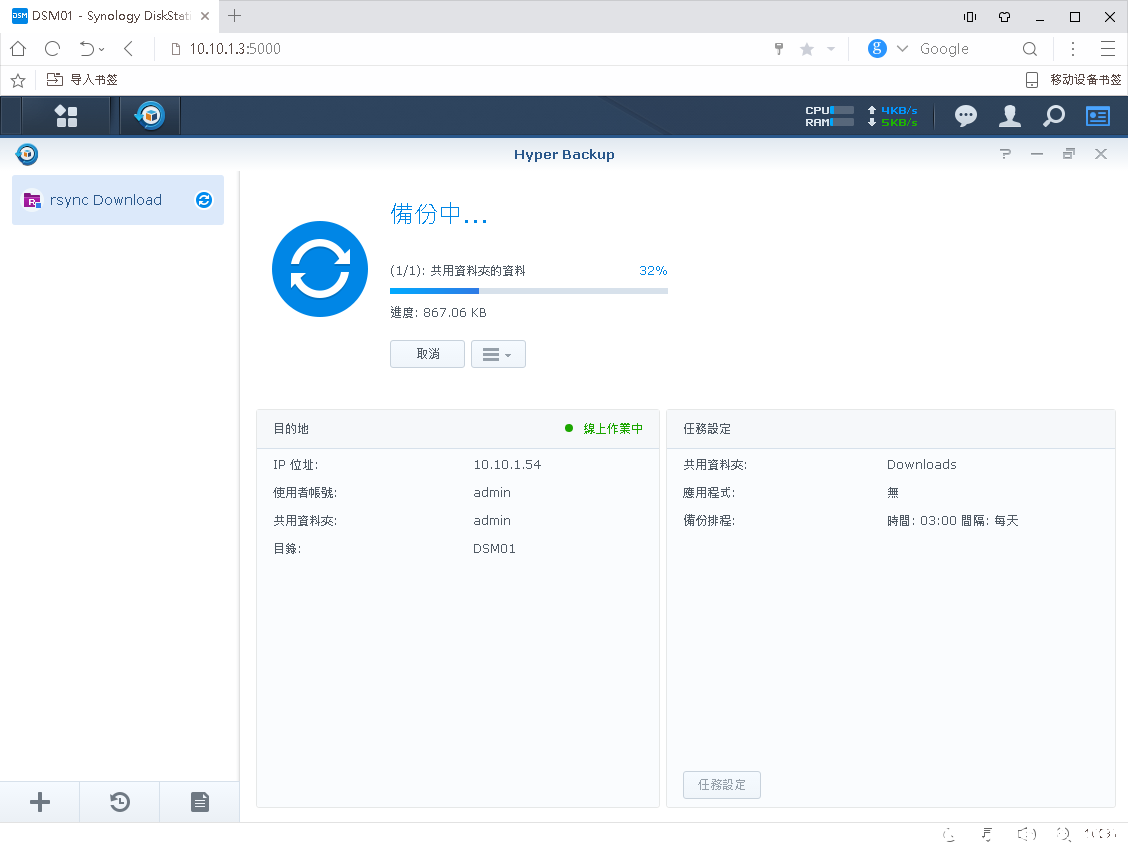Open DSM search magnifier
Viewport: 1128px width, 846px height.
pos(1054,116)
